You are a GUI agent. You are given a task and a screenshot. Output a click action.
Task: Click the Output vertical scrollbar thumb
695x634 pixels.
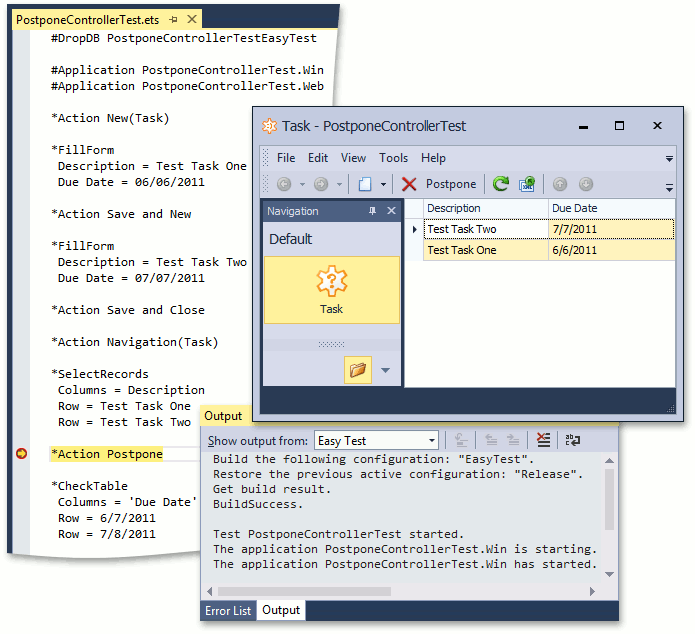[609, 499]
